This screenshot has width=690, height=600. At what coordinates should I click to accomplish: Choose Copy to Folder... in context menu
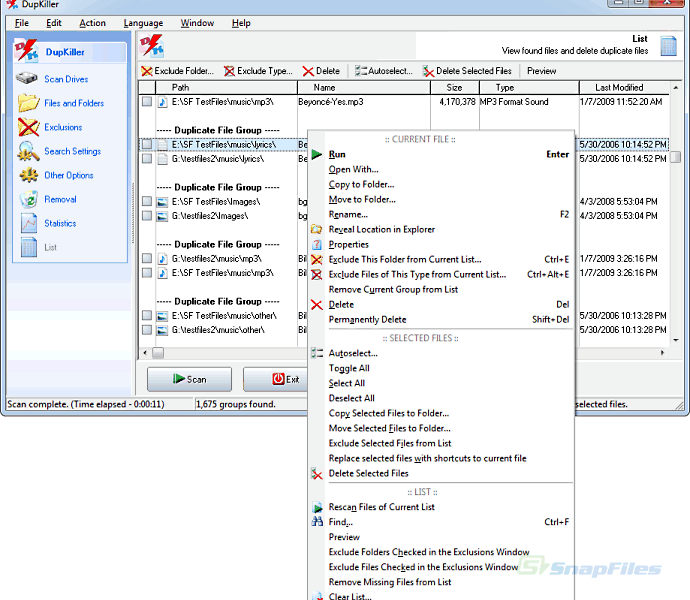(x=441, y=184)
